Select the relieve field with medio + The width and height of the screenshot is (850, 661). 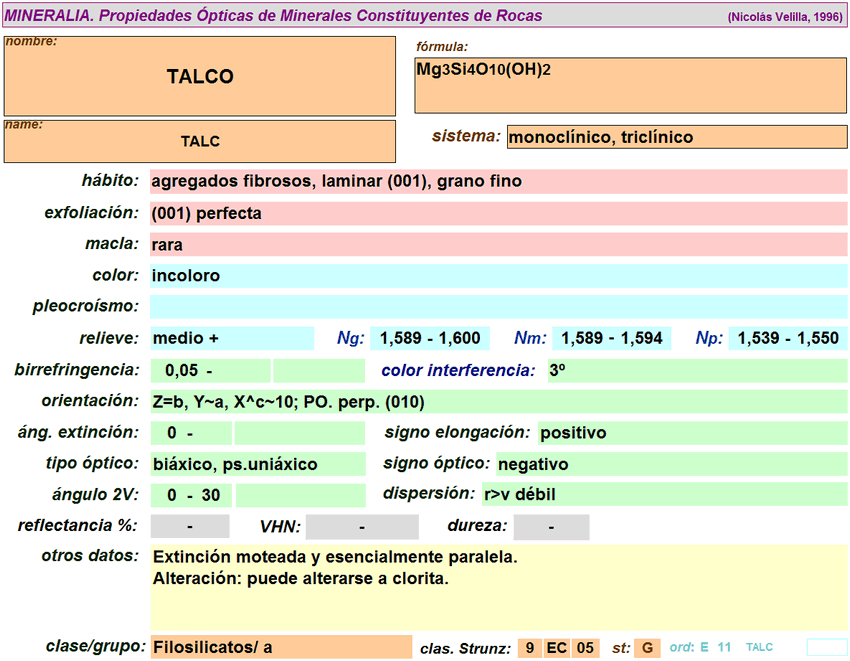(231, 338)
